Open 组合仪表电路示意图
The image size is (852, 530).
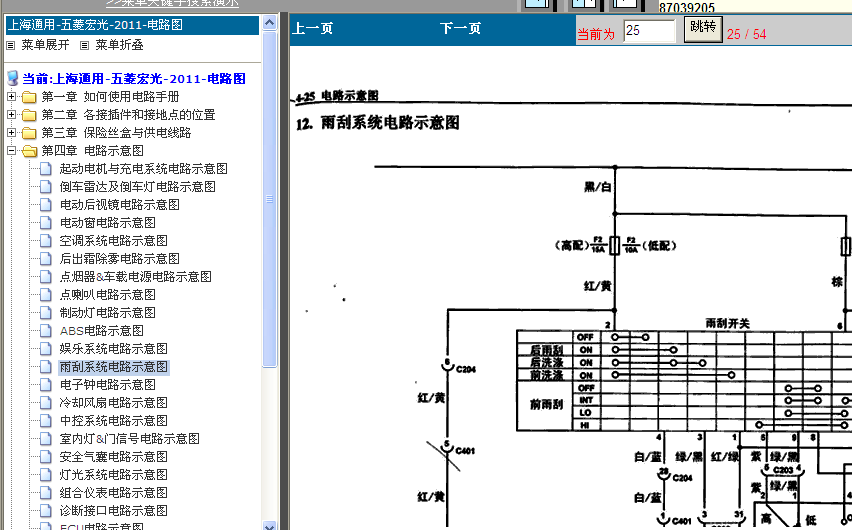(x=114, y=492)
